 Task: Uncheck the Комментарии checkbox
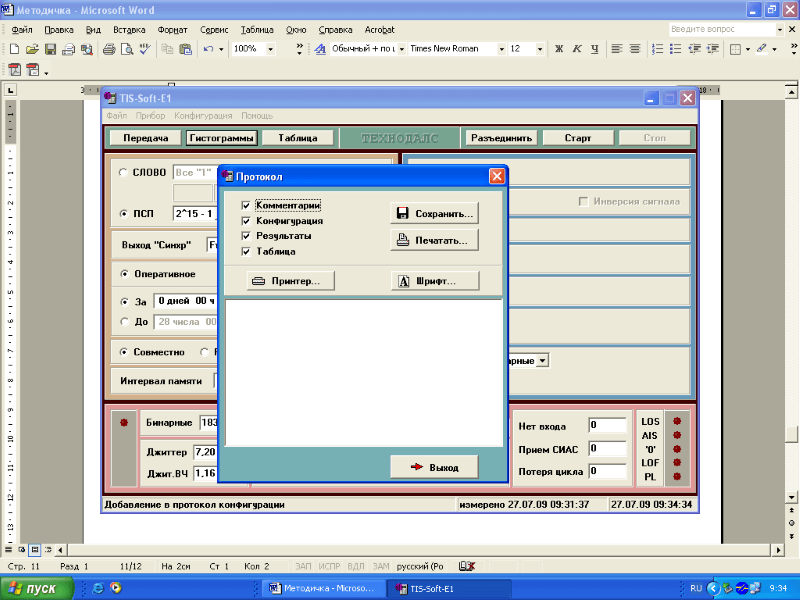coord(246,206)
